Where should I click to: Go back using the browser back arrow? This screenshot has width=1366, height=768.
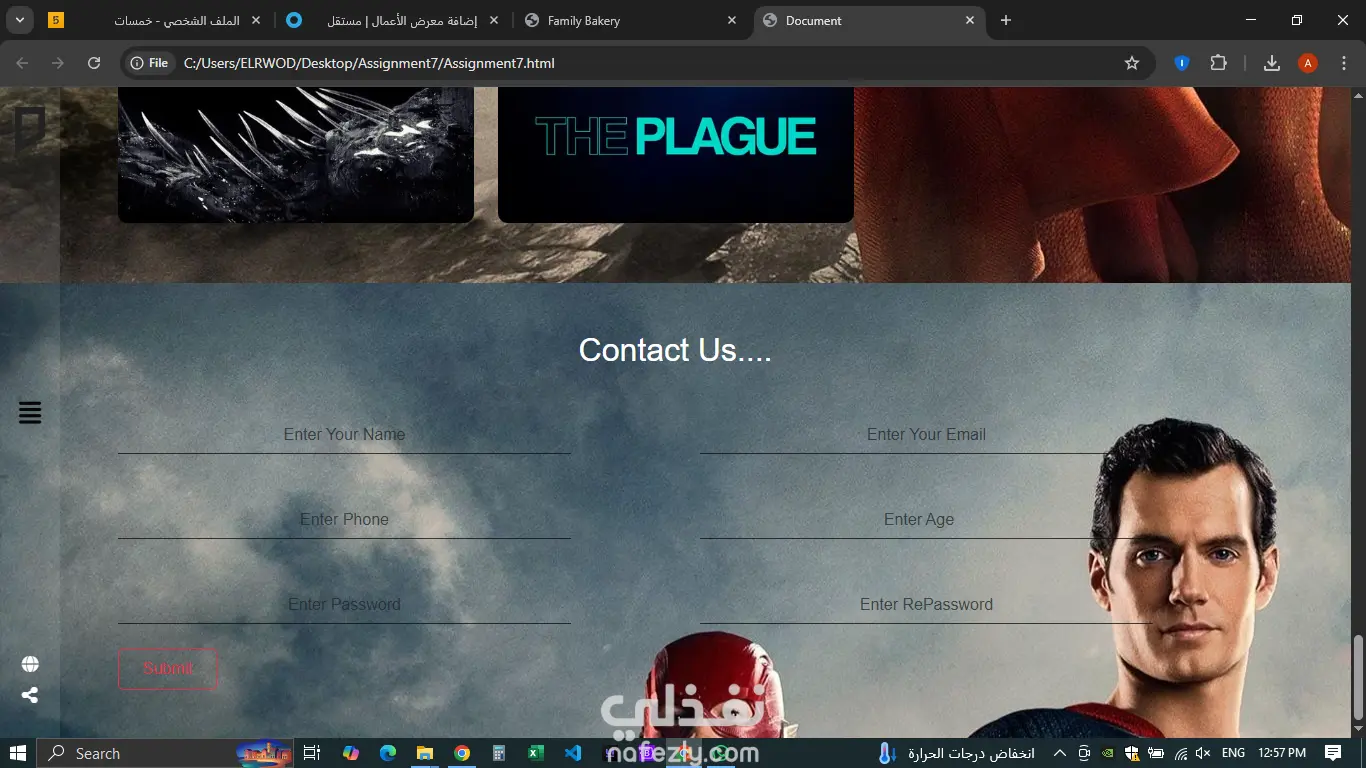(22, 63)
